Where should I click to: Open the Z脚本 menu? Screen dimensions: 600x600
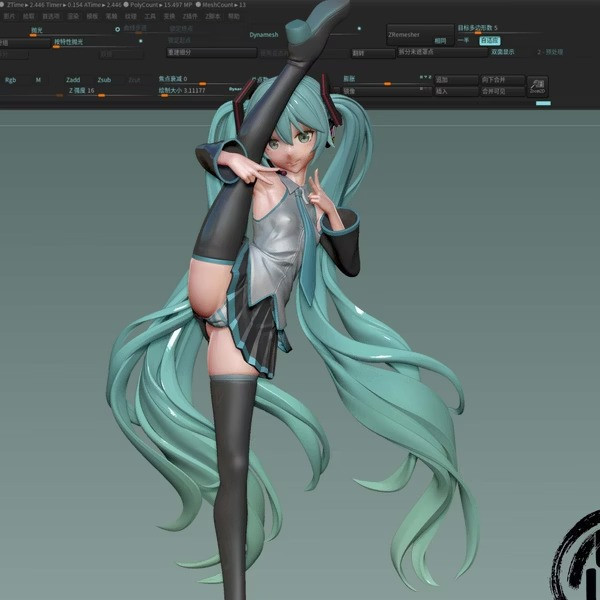tap(213, 16)
